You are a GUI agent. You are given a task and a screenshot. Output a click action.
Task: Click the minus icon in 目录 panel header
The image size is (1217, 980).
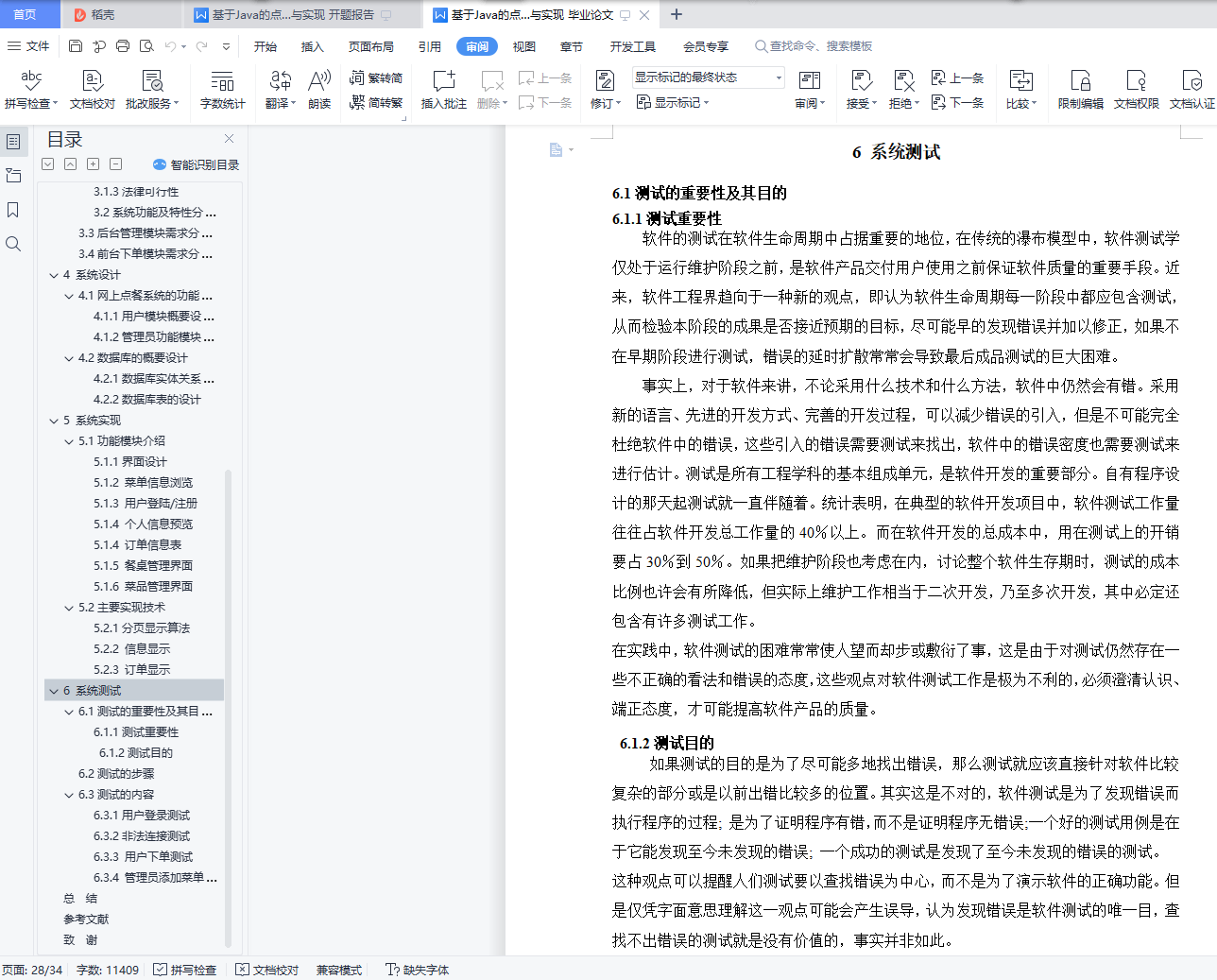115,163
